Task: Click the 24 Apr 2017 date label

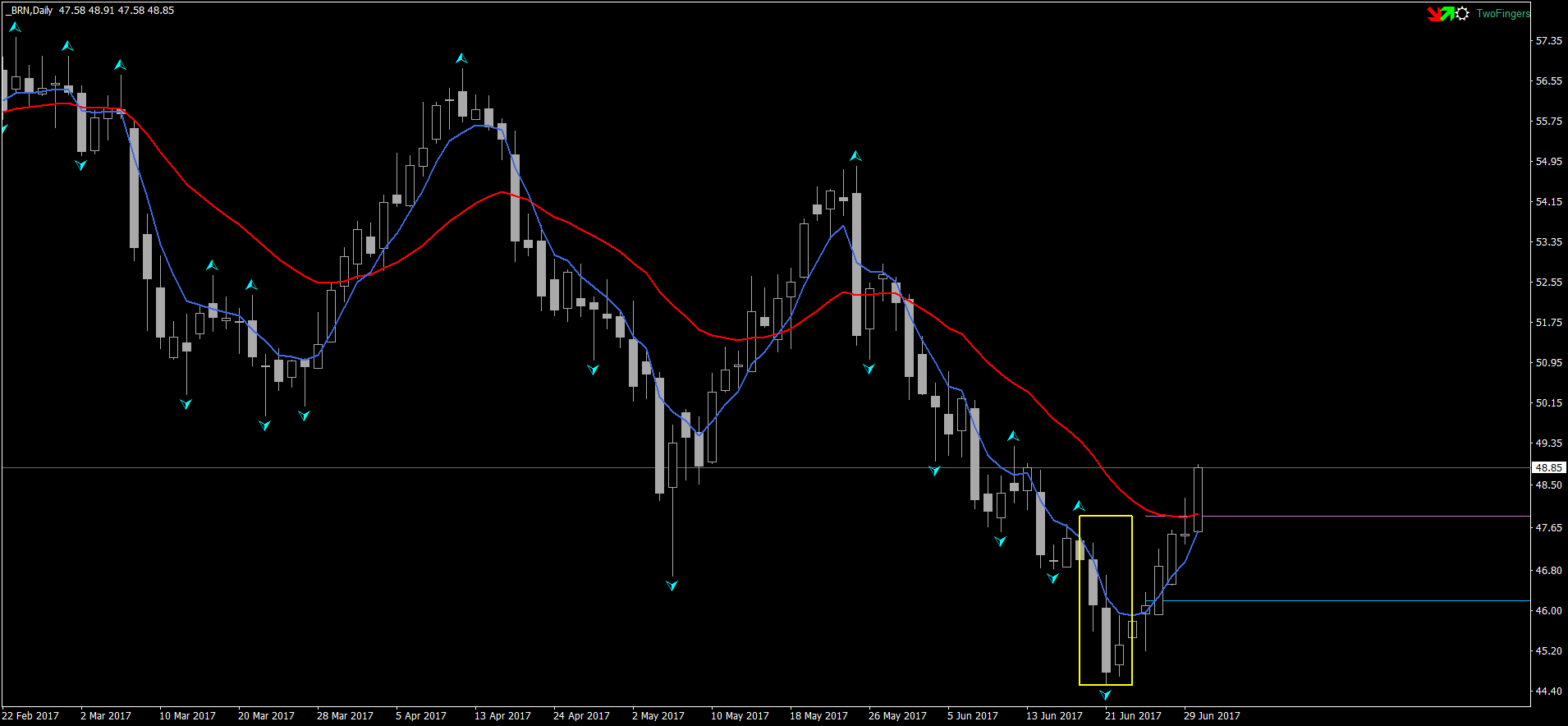Action: point(581,715)
